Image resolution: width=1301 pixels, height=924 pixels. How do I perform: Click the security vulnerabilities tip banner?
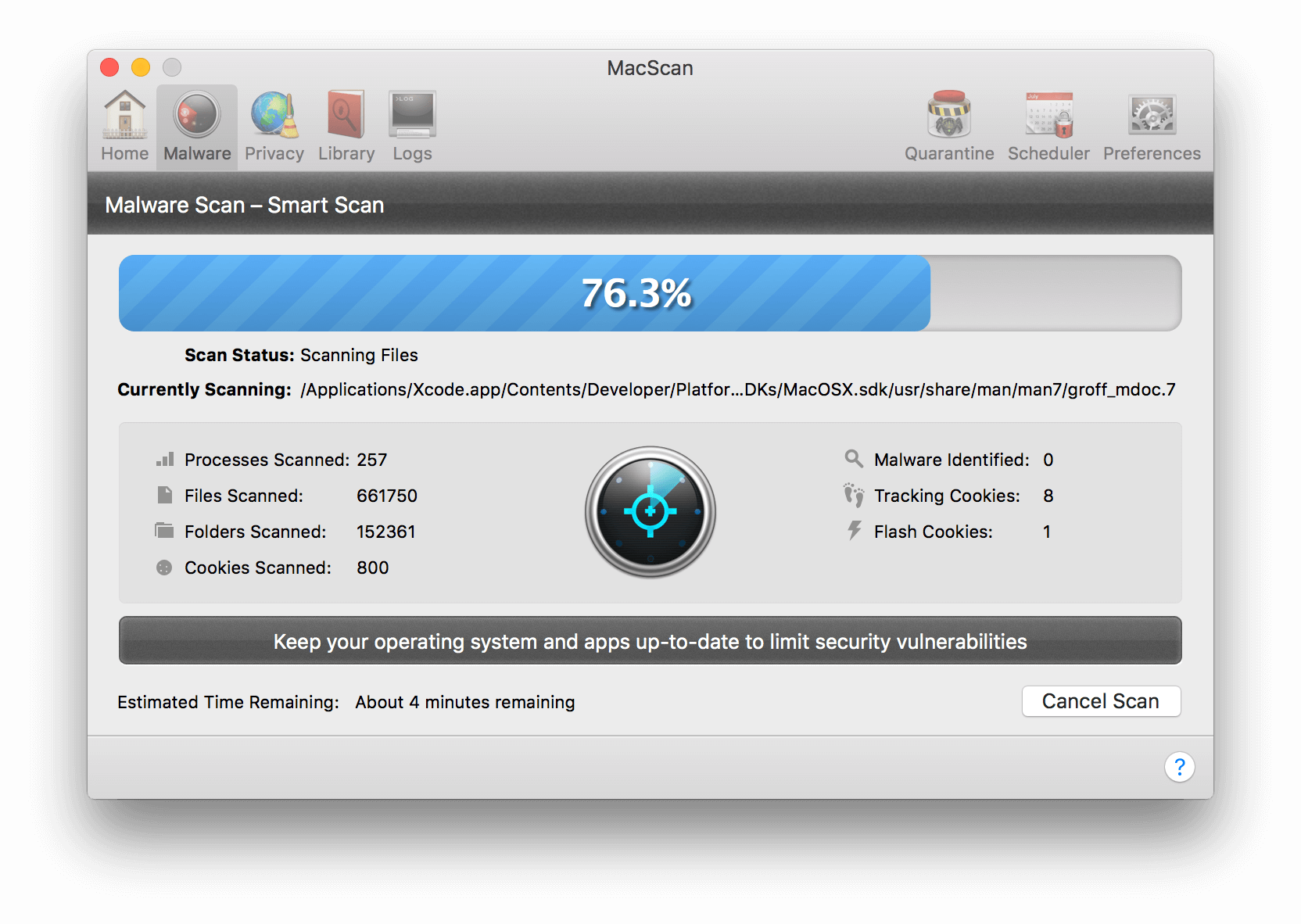click(x=650, y=641)
